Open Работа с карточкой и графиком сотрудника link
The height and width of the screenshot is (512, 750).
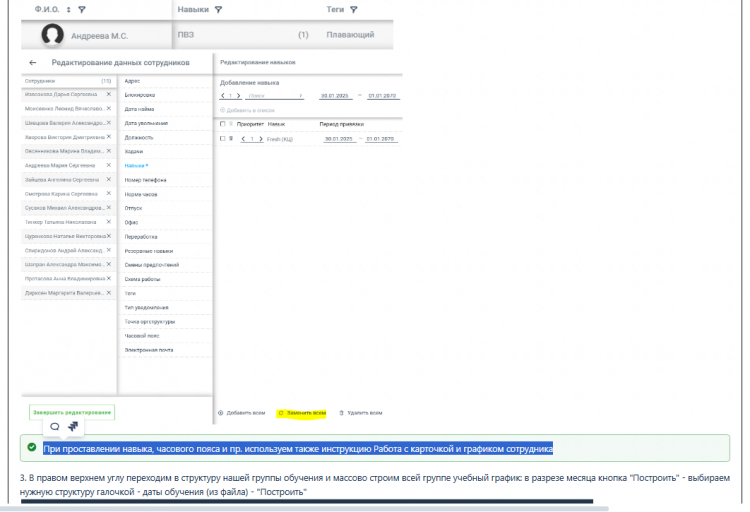pos(463,449)
